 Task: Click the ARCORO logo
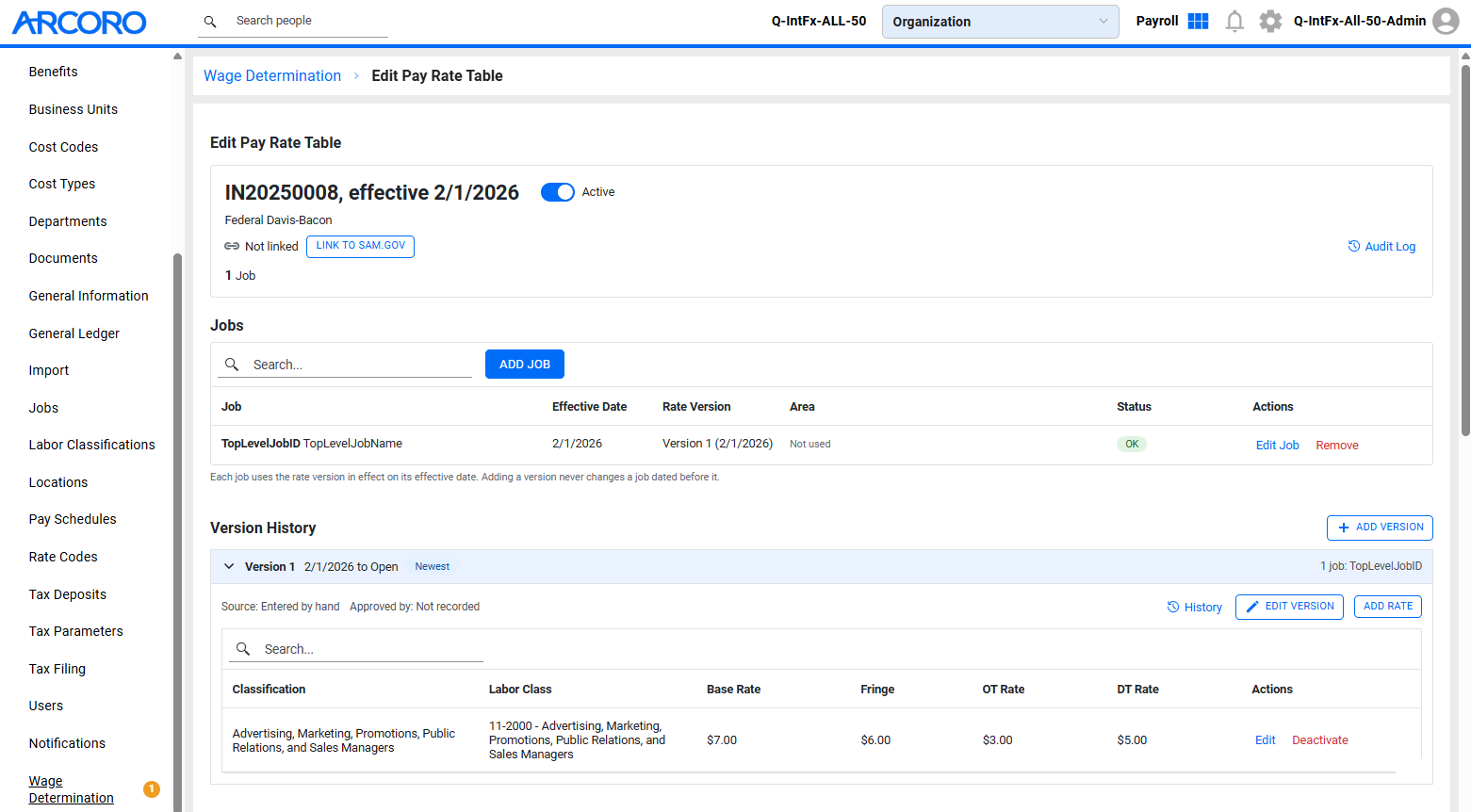click(79, 23)
